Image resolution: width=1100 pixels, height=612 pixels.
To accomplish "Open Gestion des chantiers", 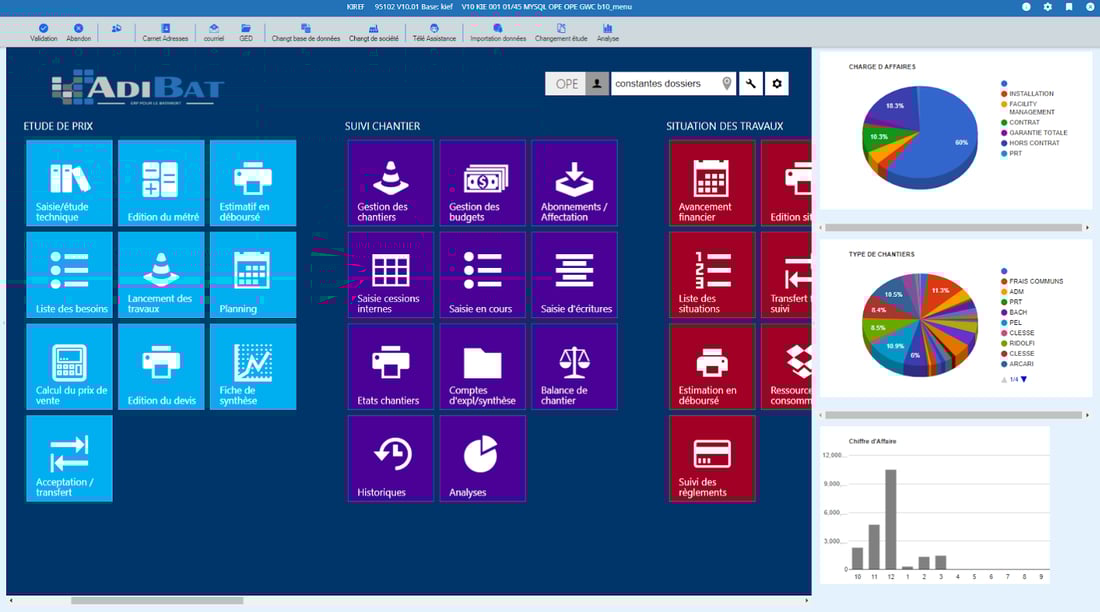I will 390,182.
